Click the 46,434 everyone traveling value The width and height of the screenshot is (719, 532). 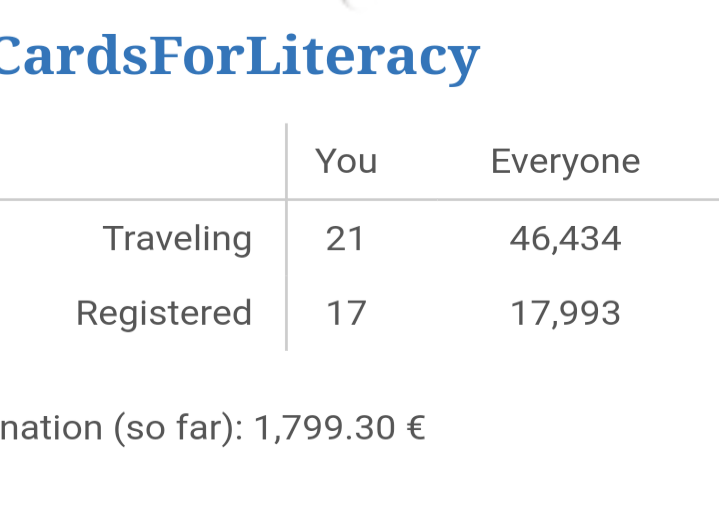tap(565, 239)
